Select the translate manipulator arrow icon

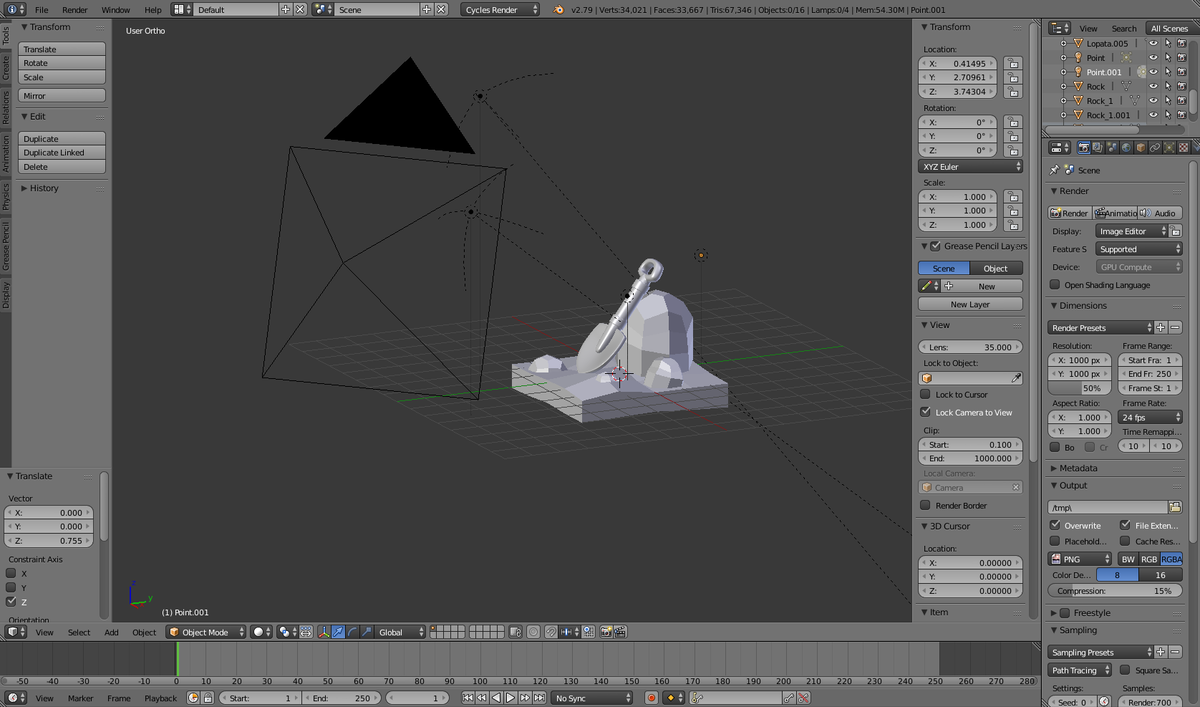tap(338, 632)
